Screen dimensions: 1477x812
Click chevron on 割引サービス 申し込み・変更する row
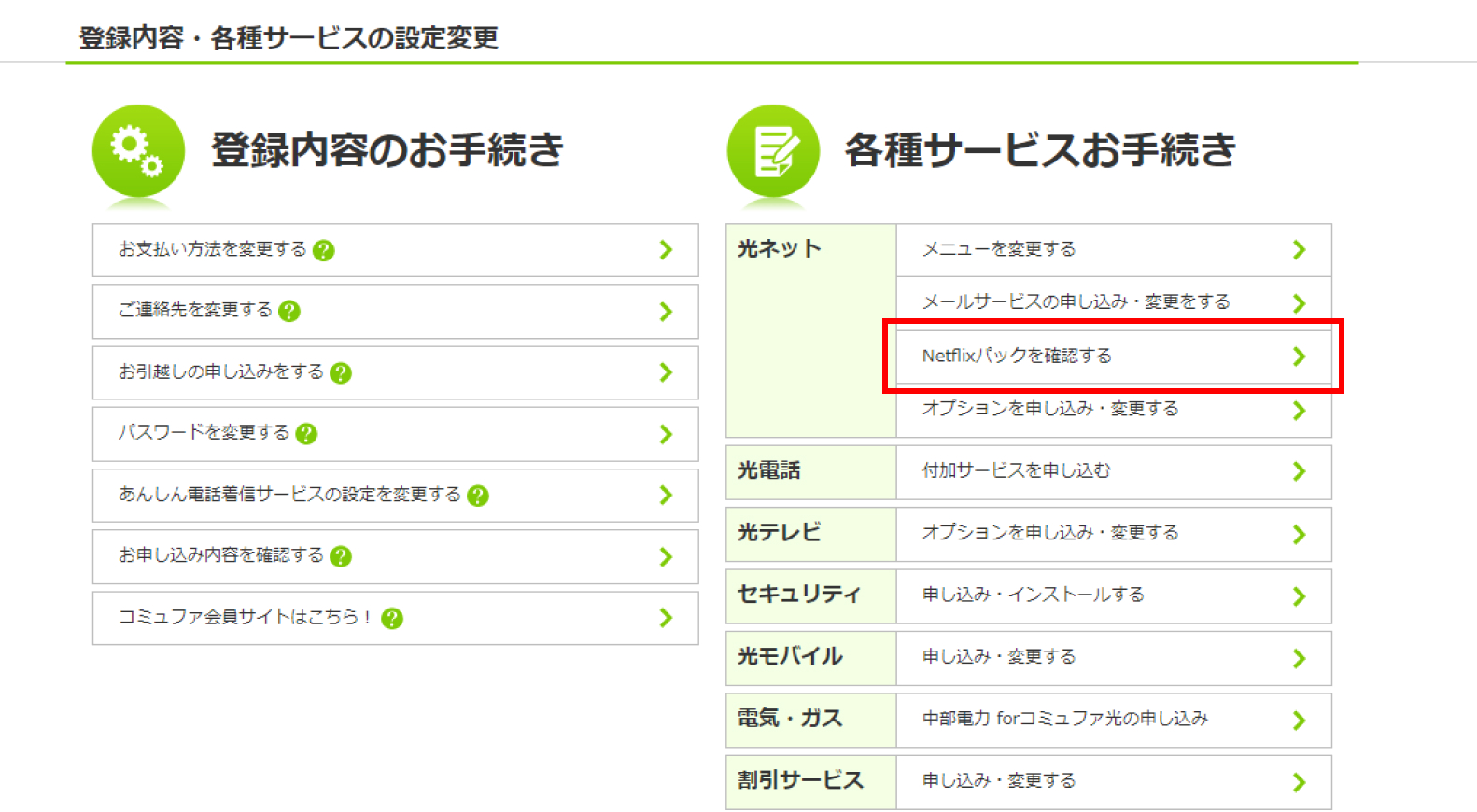click(1299, 782)
